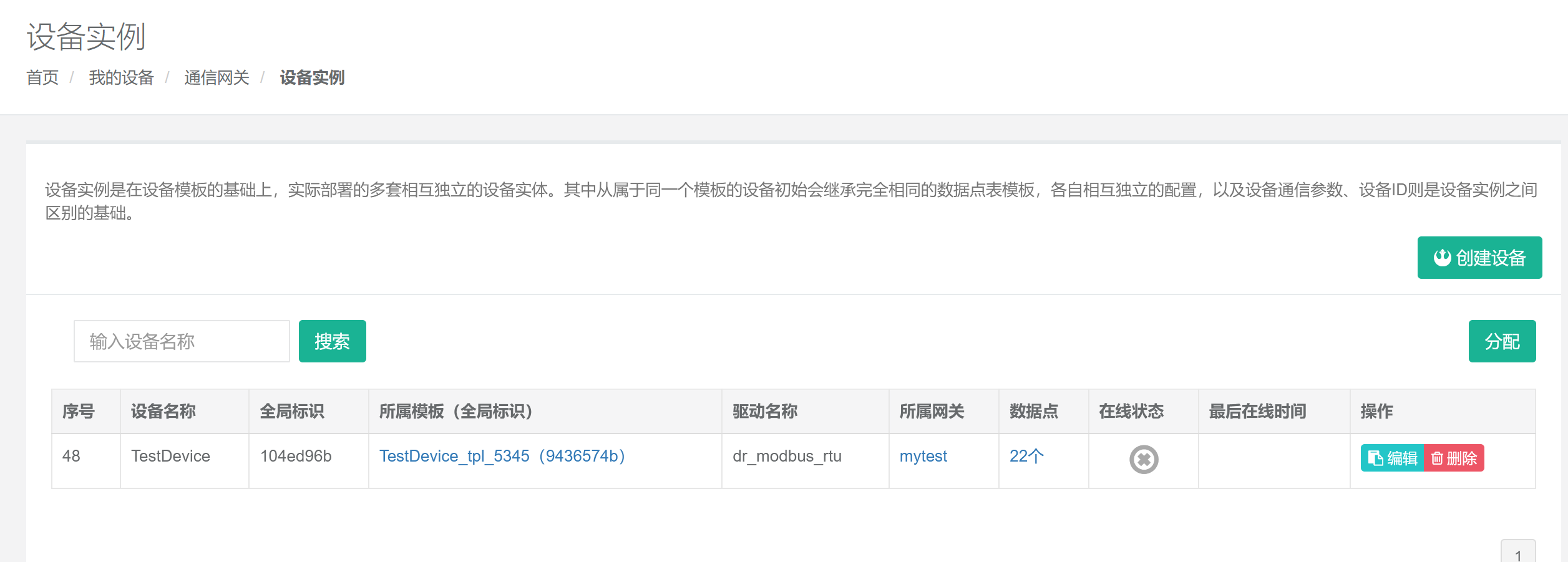Click the 在线状态 column header
This screenshot has height=562, width=1568.
point(1131,411)
